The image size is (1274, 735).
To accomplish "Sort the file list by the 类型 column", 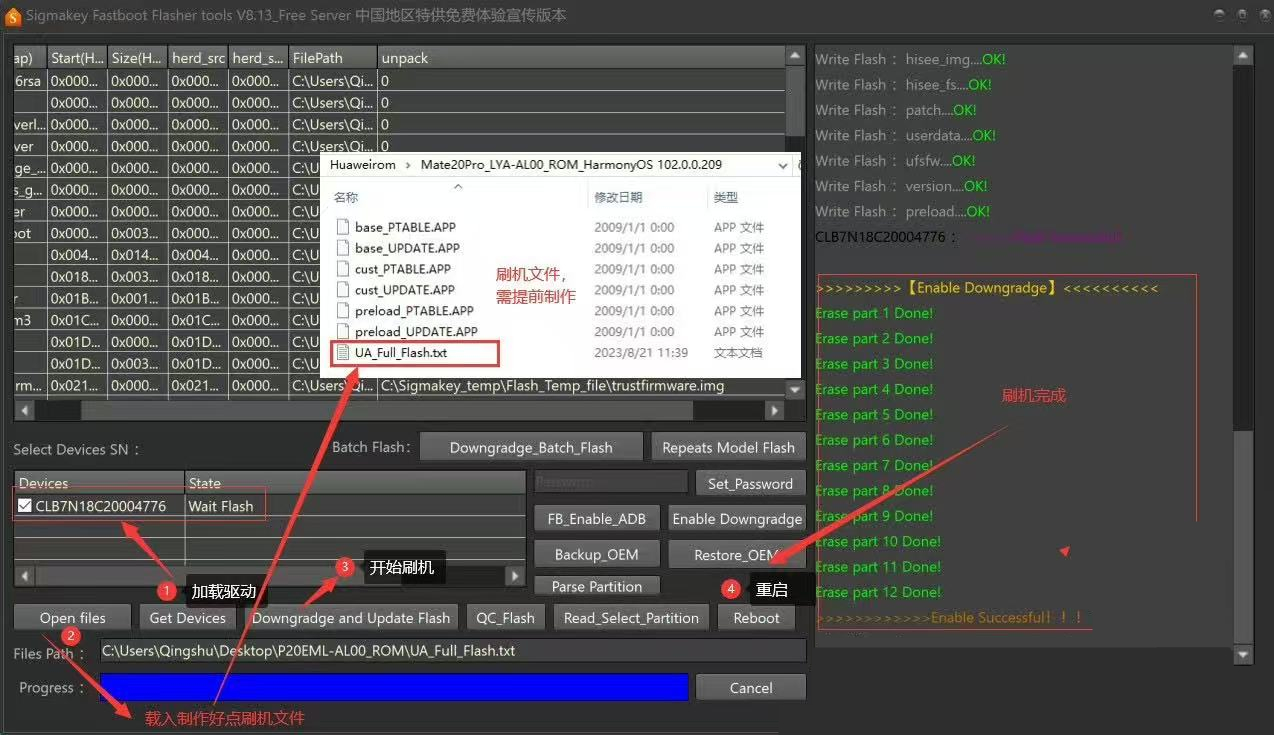I will (726, 197).
